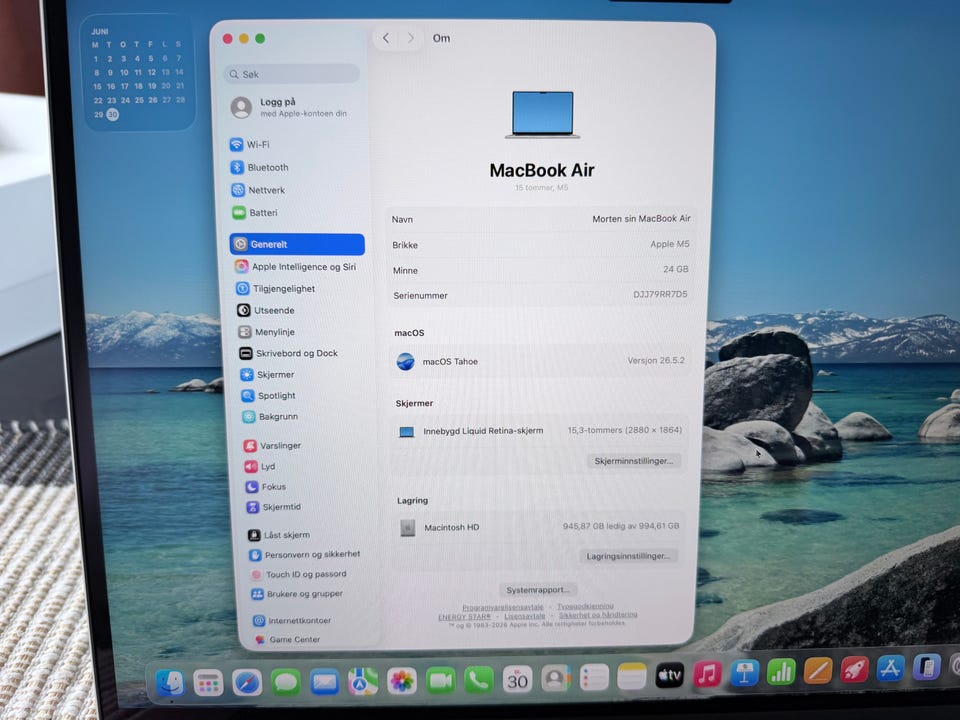
Task: Open Internettkontoer settings
Action: [x=292, y=620]
